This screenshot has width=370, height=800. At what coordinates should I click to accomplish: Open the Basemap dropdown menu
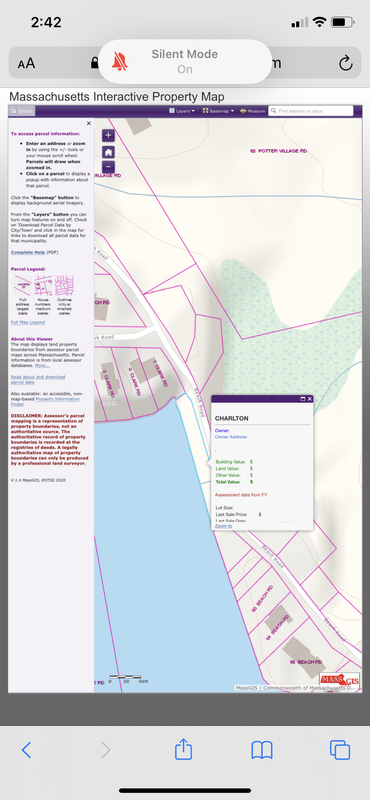pyautogui.click(x=218, y=111)
